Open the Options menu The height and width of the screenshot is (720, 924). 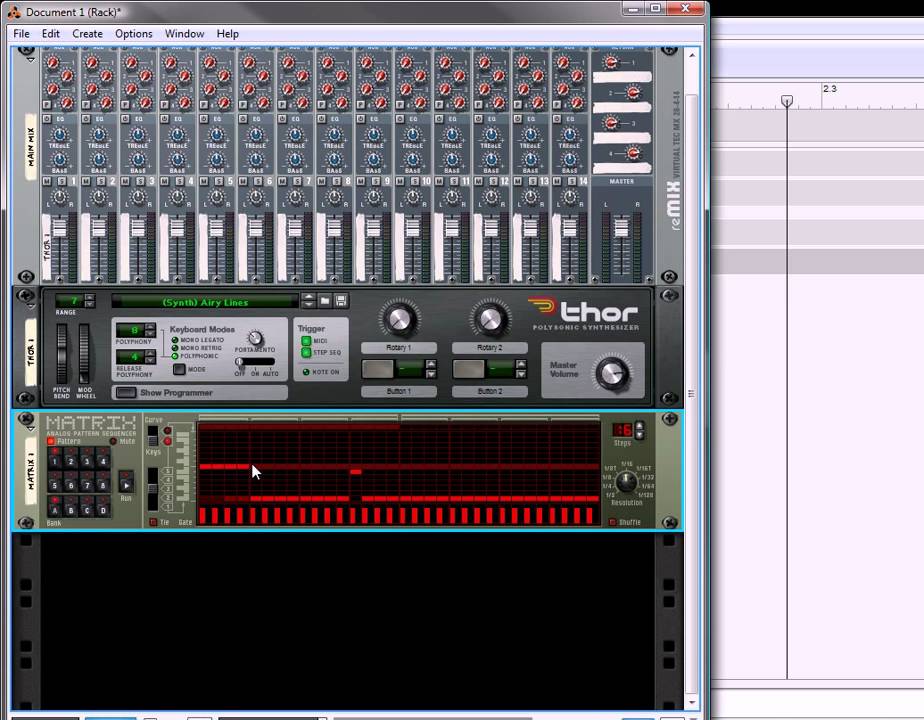134,34
